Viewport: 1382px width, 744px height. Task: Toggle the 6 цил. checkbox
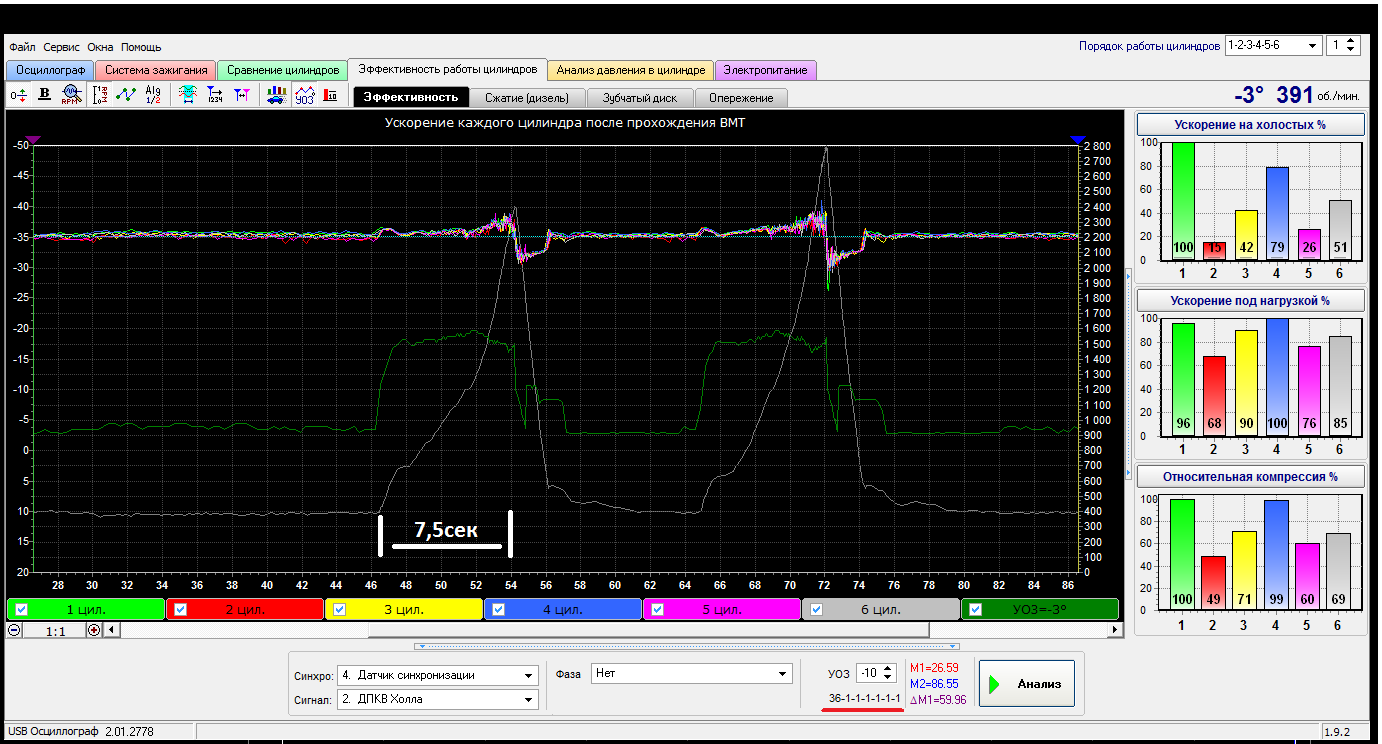click(817, 609)
